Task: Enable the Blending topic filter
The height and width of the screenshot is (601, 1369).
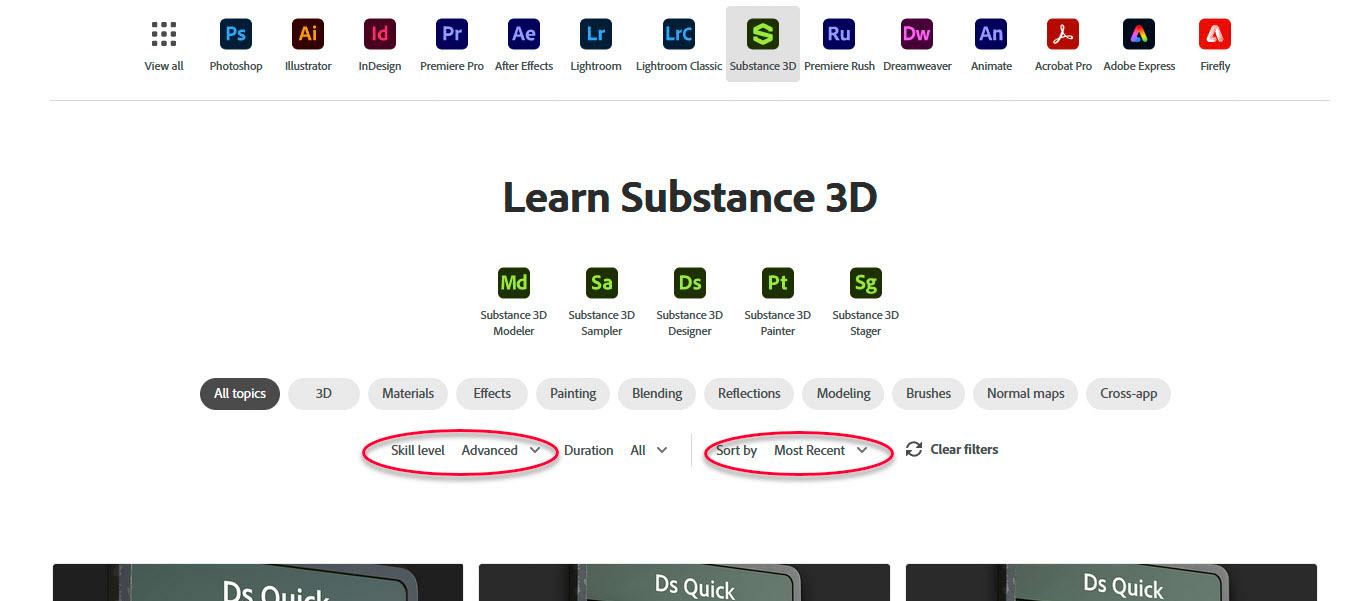Action: (656, 393)
